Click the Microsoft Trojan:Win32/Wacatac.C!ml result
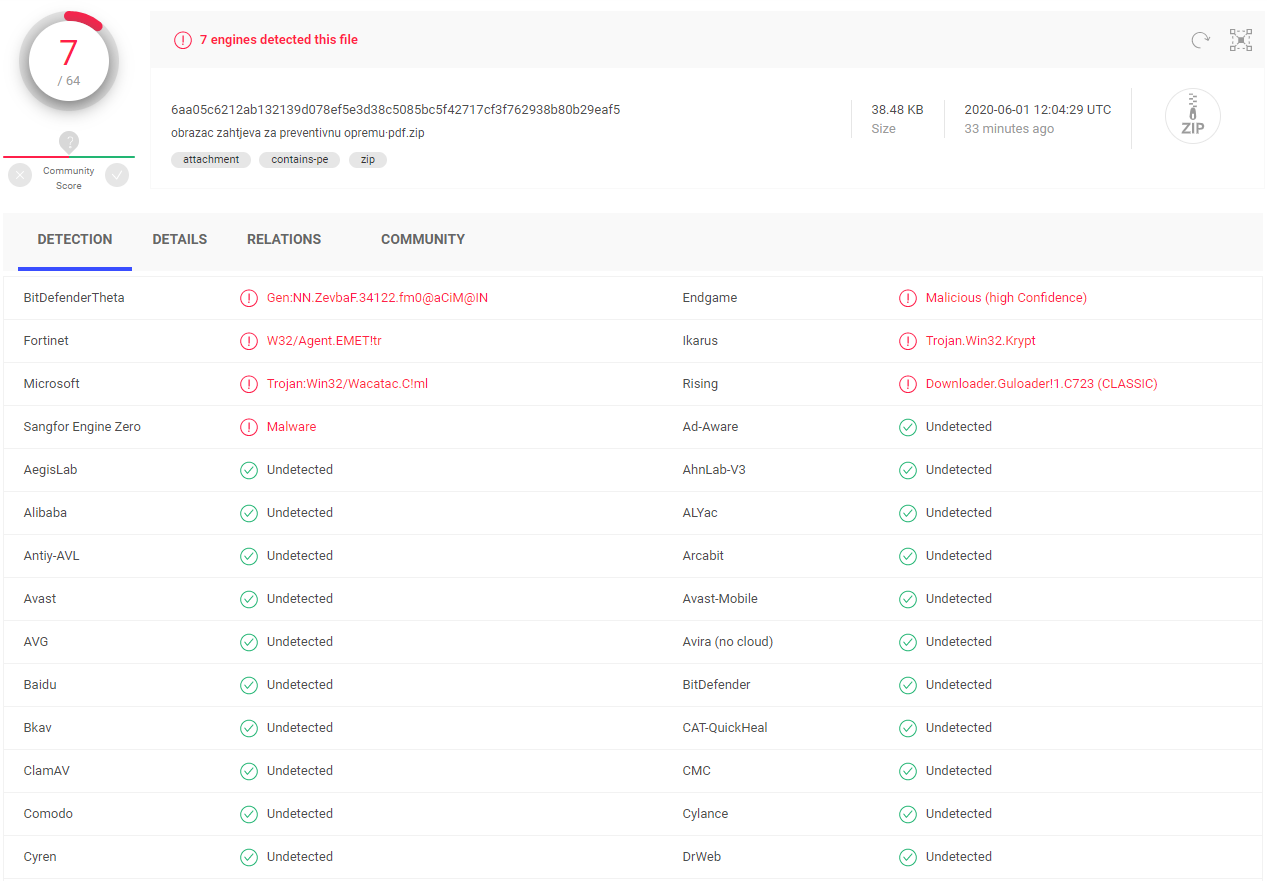The width and height of the screenshot is (1267, 881). click(x=347, y=384)
